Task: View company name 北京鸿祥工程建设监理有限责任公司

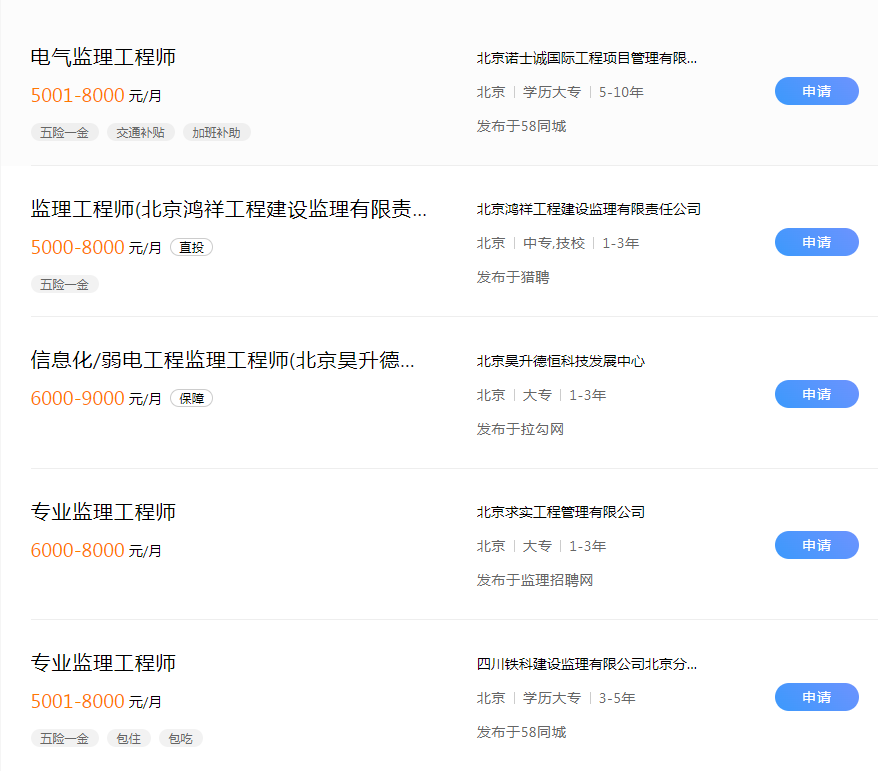Action: point(588,210)
